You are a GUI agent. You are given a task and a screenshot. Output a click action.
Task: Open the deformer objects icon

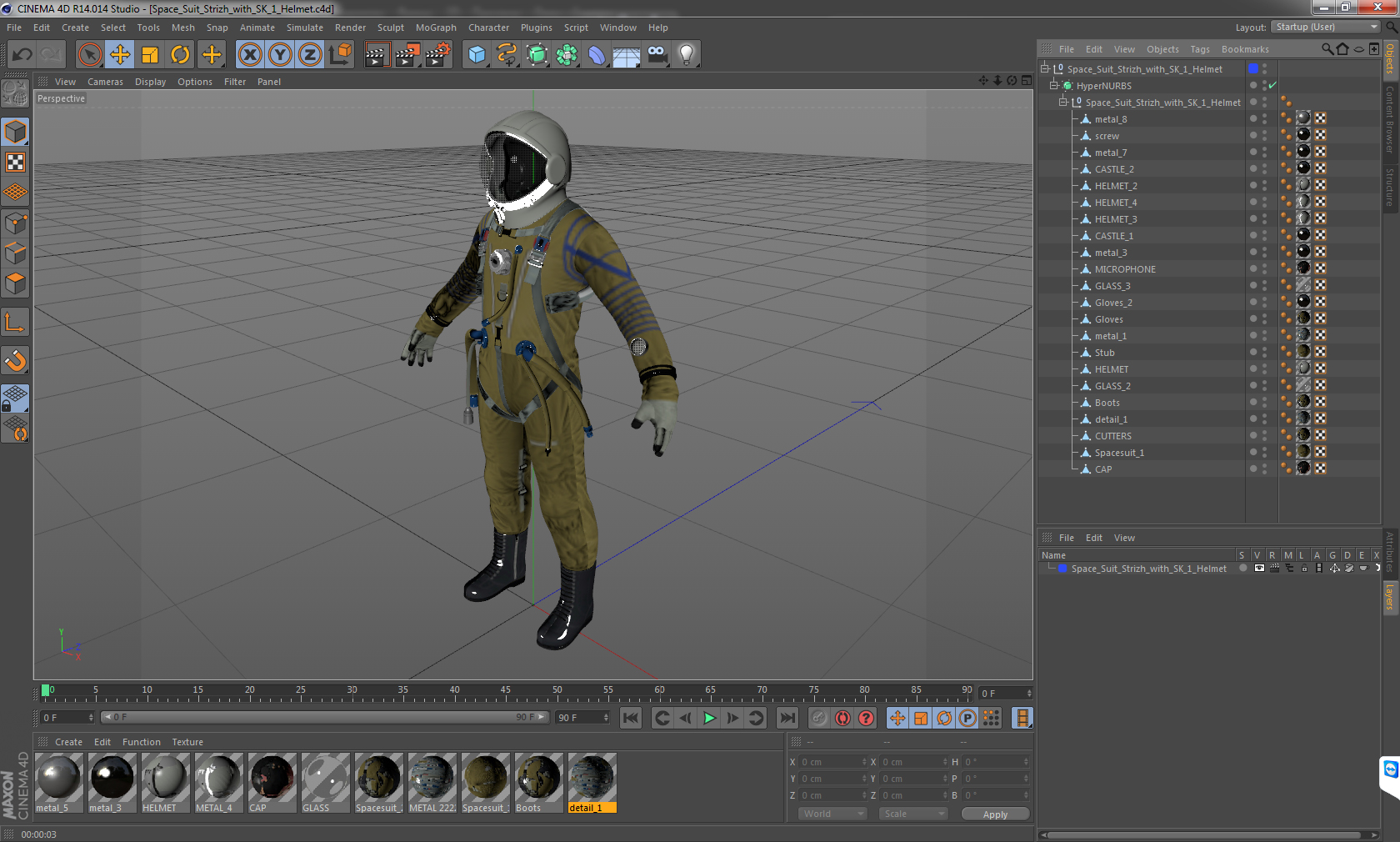pos(597,55)
